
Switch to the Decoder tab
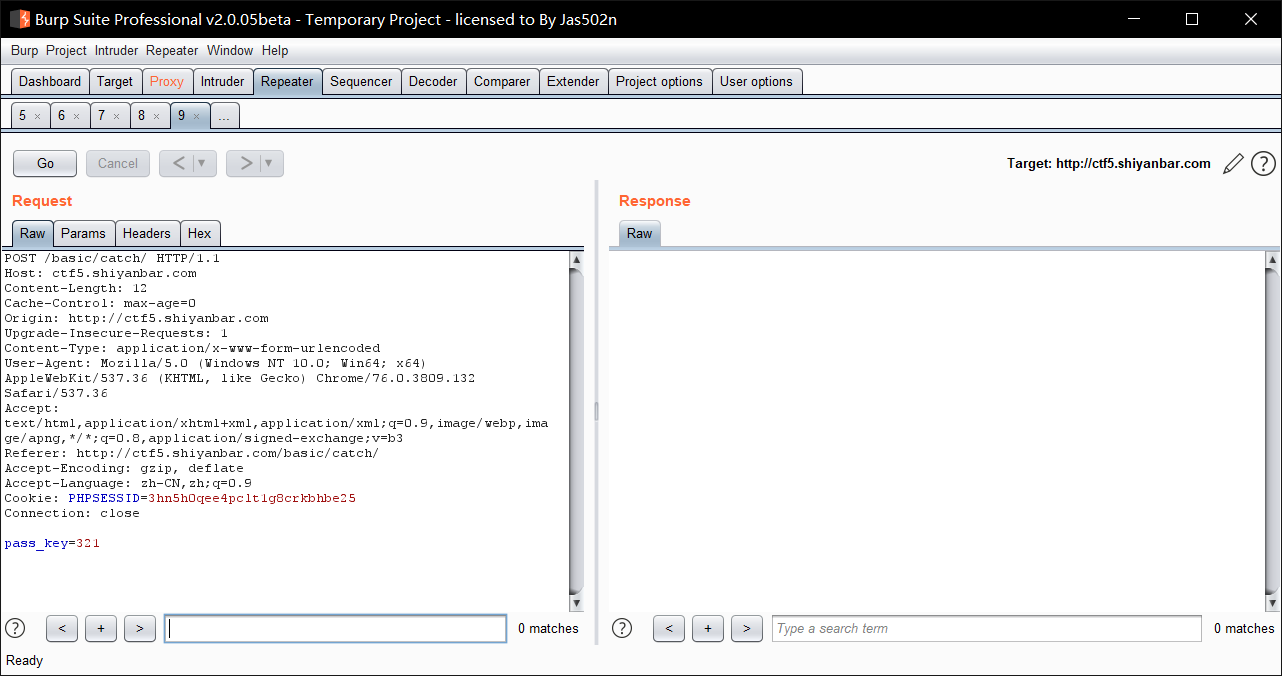click(433, 82)
